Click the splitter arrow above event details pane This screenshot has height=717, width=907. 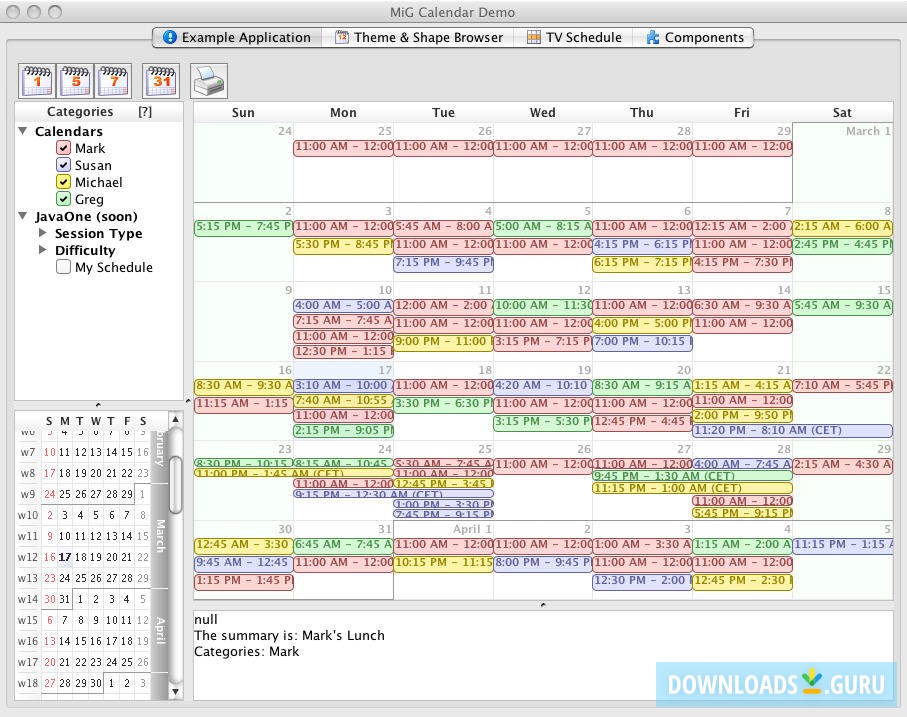[x=543, y=605]
